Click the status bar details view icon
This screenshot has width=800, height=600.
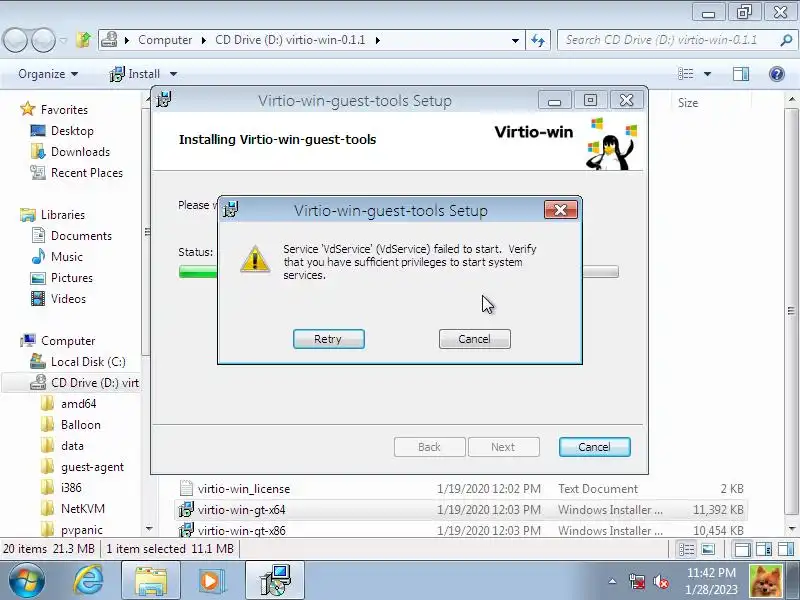pyautogui.click(x=686, y=549)
